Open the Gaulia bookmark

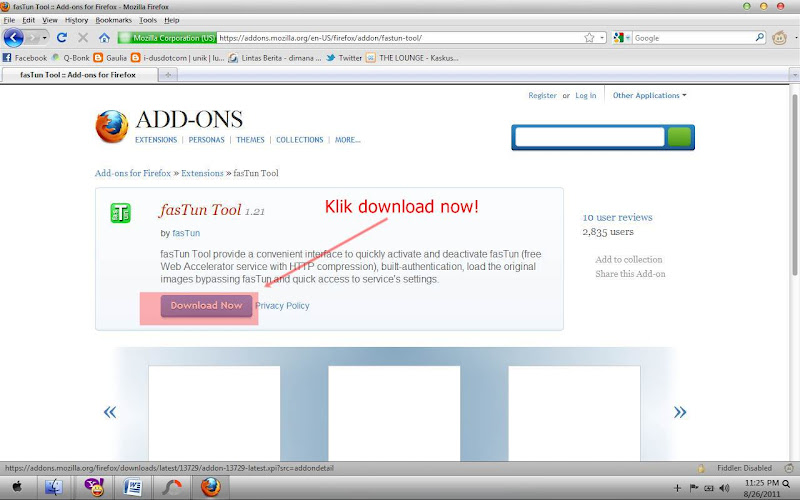tap(110, 58)
